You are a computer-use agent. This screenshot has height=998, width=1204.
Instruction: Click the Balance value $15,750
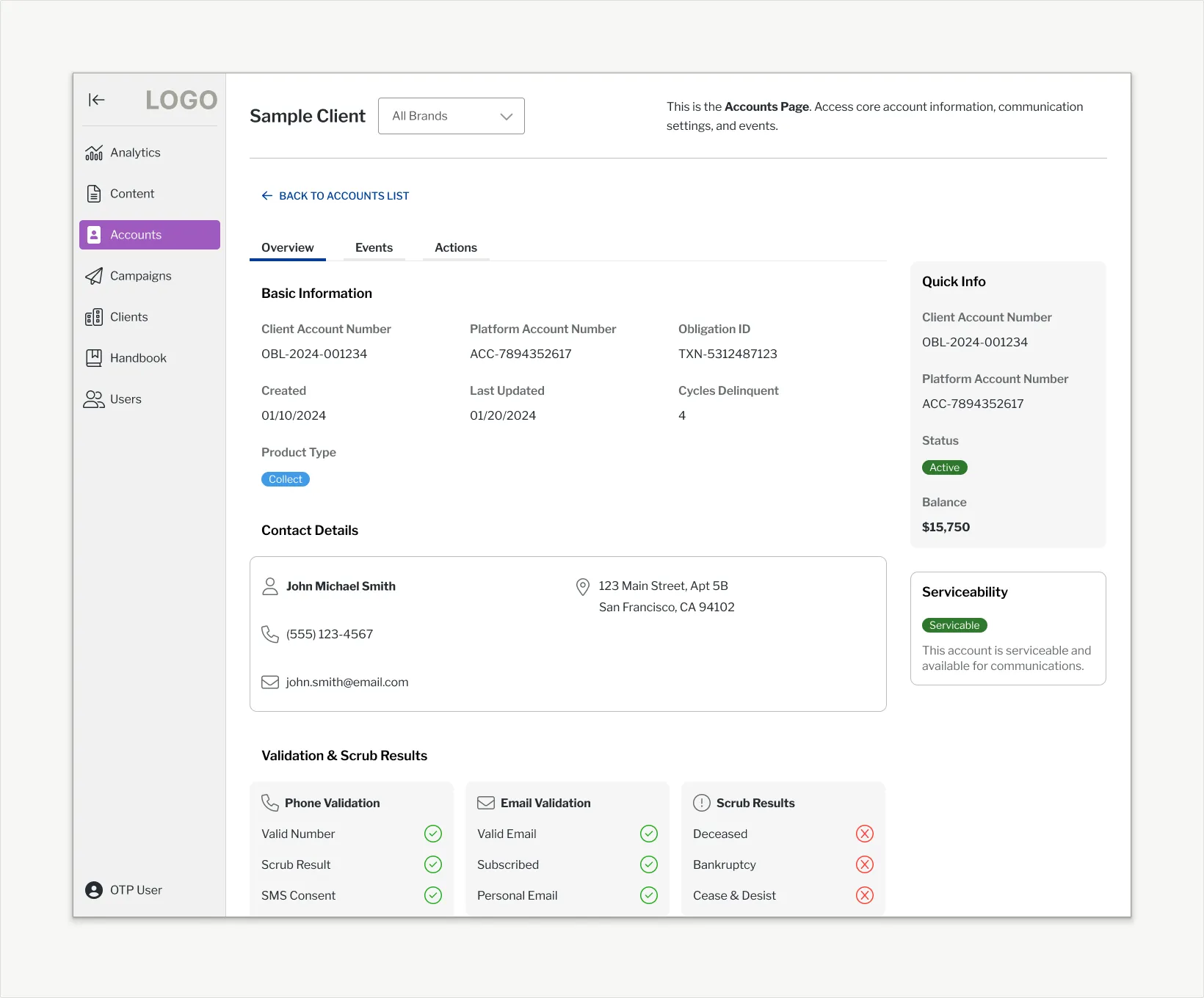(946, 527)
